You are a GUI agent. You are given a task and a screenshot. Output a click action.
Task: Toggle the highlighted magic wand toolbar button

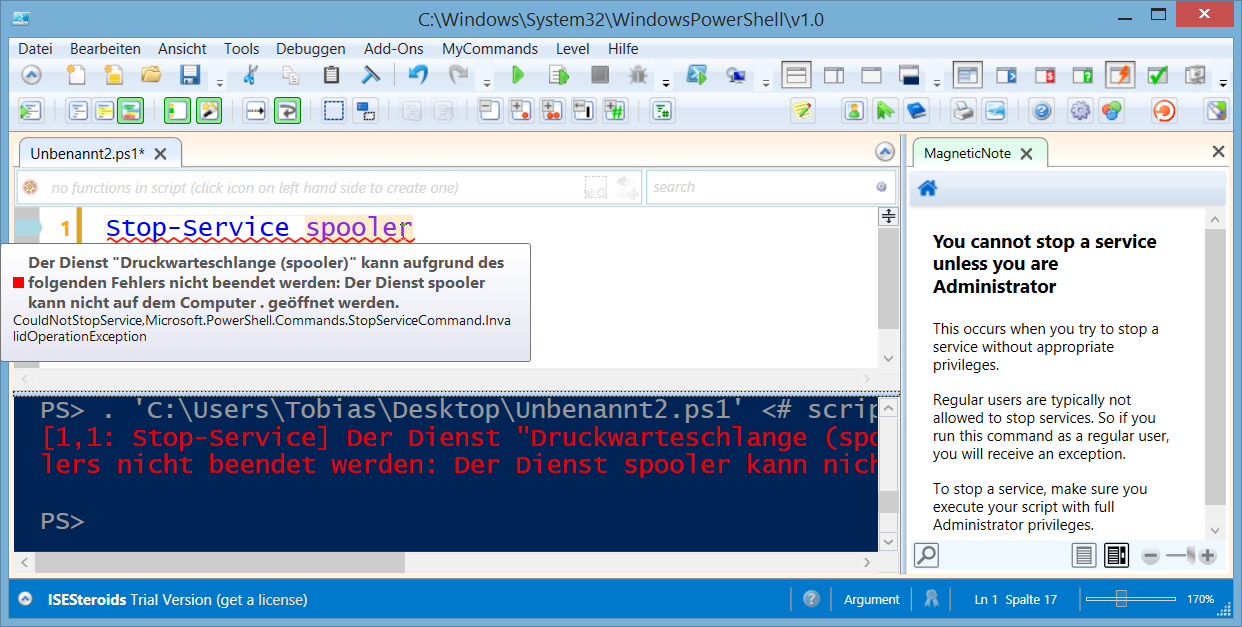209,111
